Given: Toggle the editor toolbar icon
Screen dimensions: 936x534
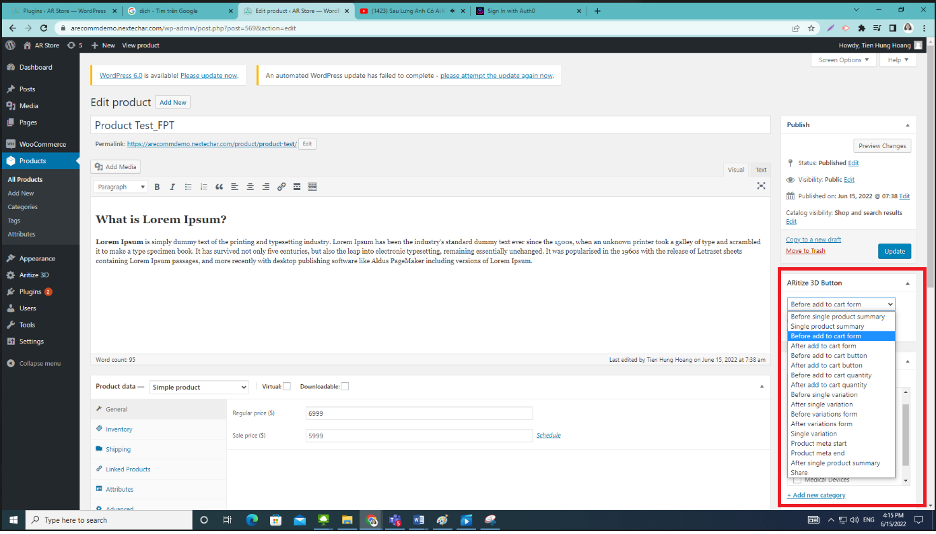Looking at the screenshot, I should point(312,187).
